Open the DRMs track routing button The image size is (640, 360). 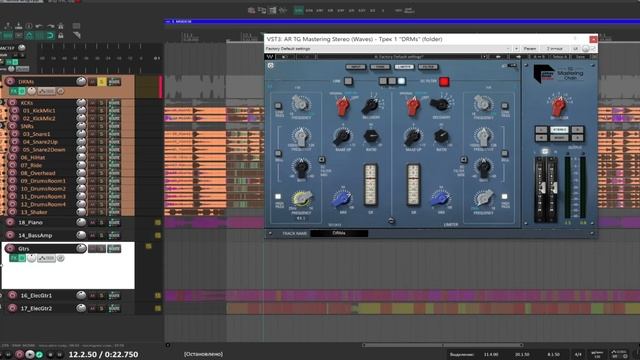coord(114,82)
